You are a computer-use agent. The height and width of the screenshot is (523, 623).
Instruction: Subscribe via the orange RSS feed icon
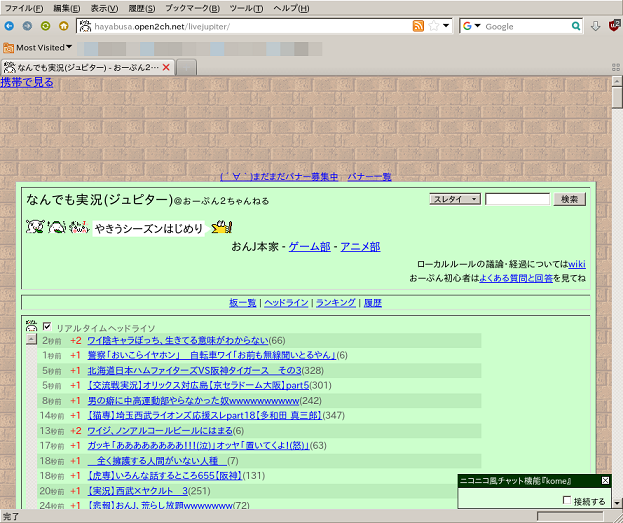418,26
